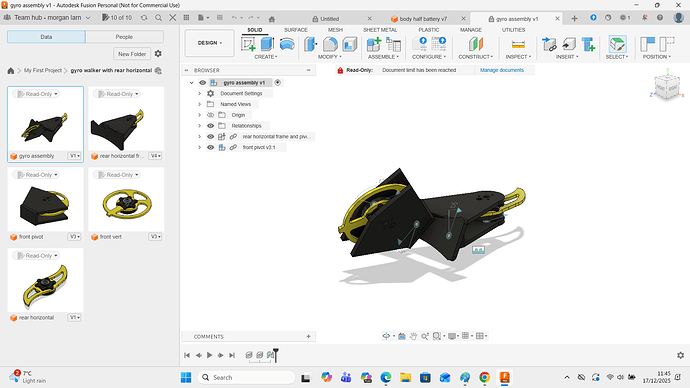
Task: Open version V1 dropdown for gyro assembly
Action: click(x=75, y=156)
